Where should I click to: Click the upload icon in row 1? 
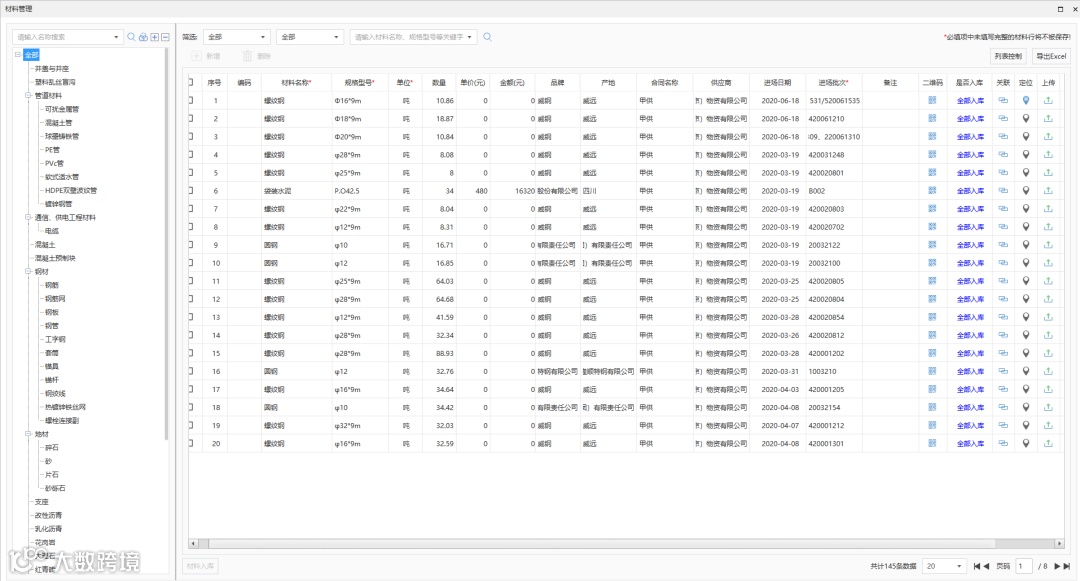click(1048, 101)
